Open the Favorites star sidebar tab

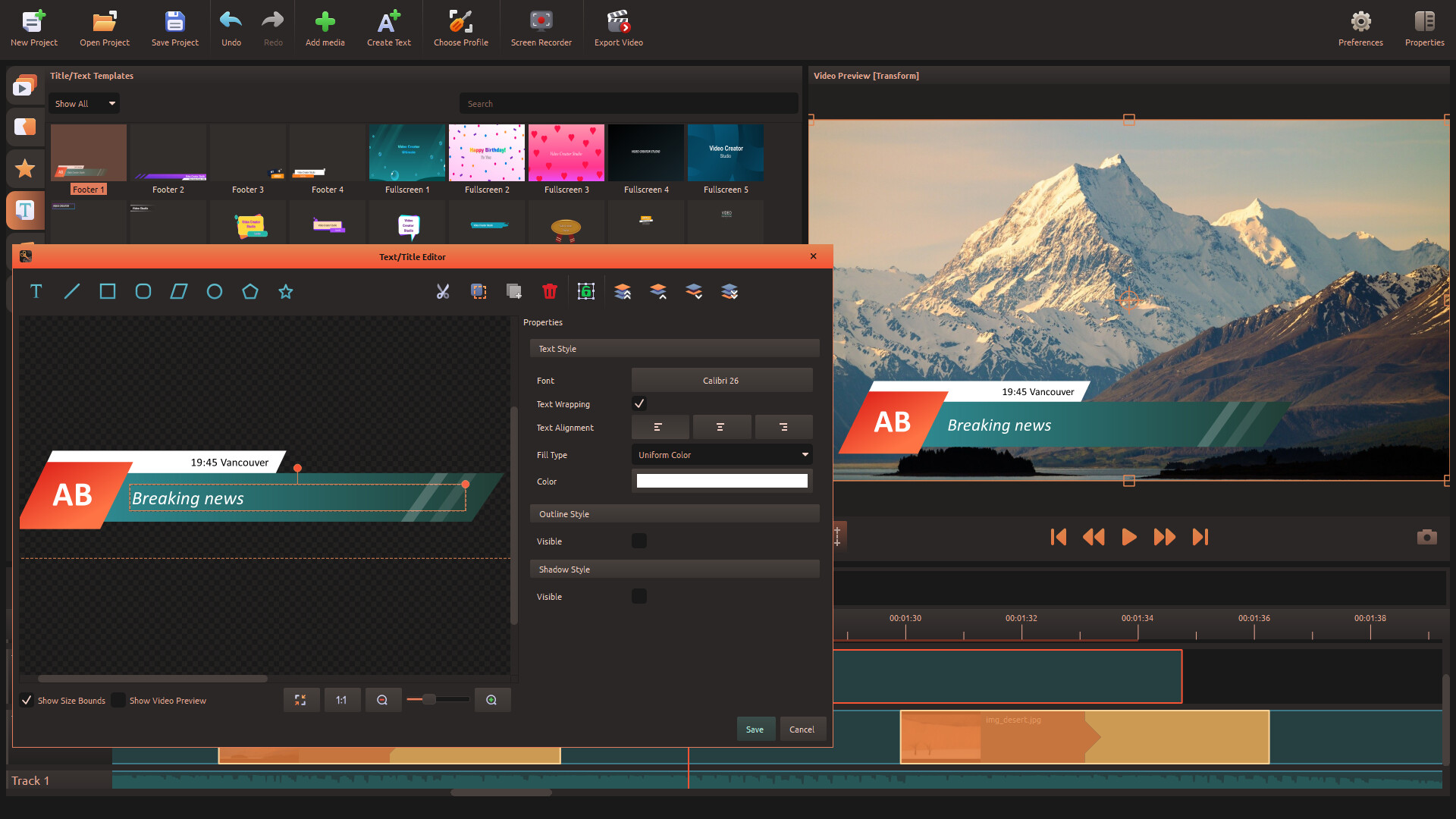click(25, 168)
